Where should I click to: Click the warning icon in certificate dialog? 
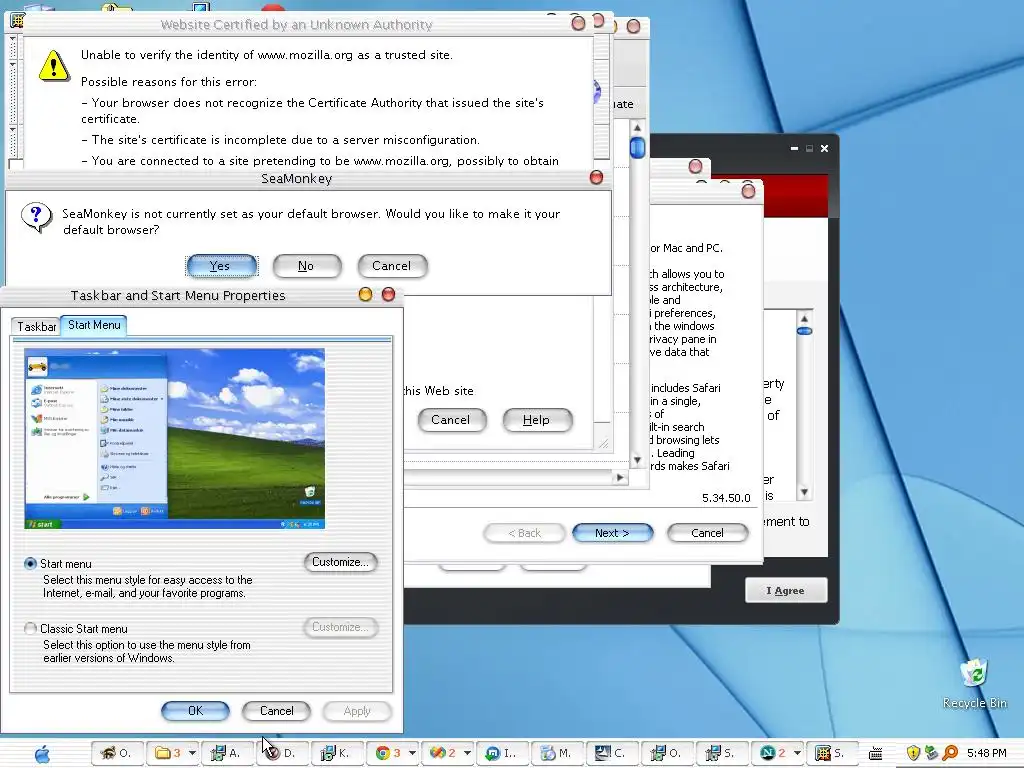point(54,66)
